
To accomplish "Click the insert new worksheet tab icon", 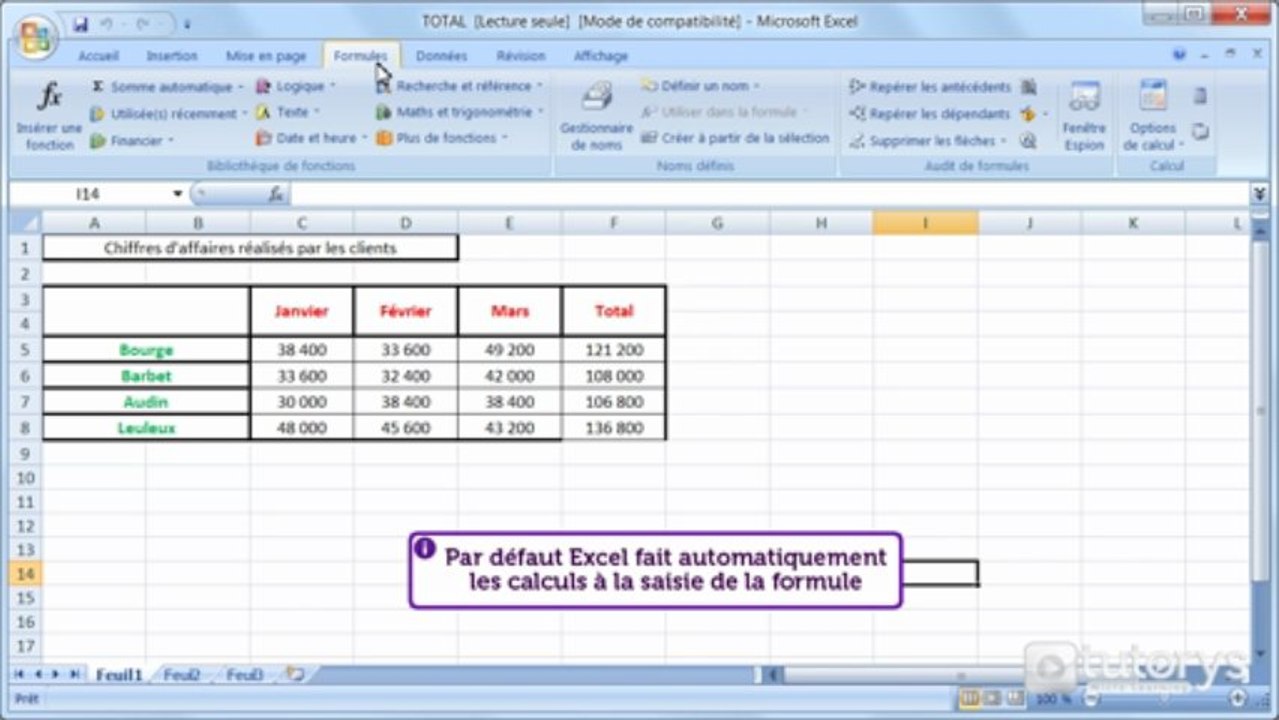I will click(295, 675).
